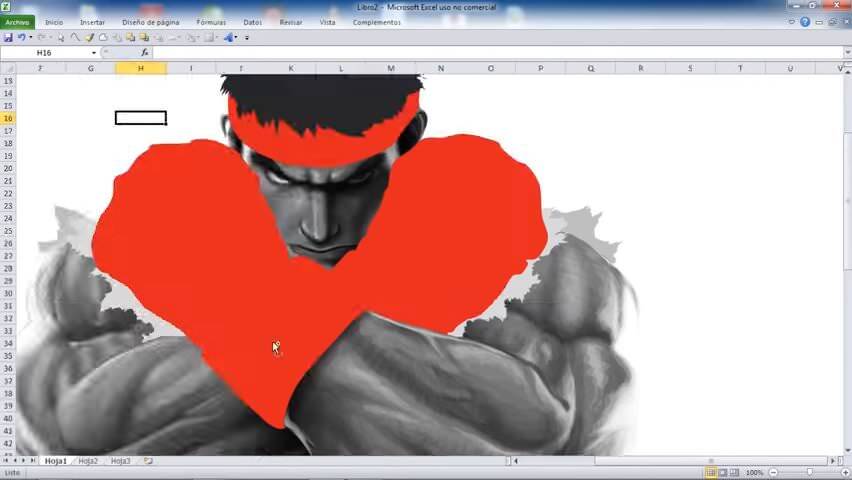Click the zoom slider handle

810,473
